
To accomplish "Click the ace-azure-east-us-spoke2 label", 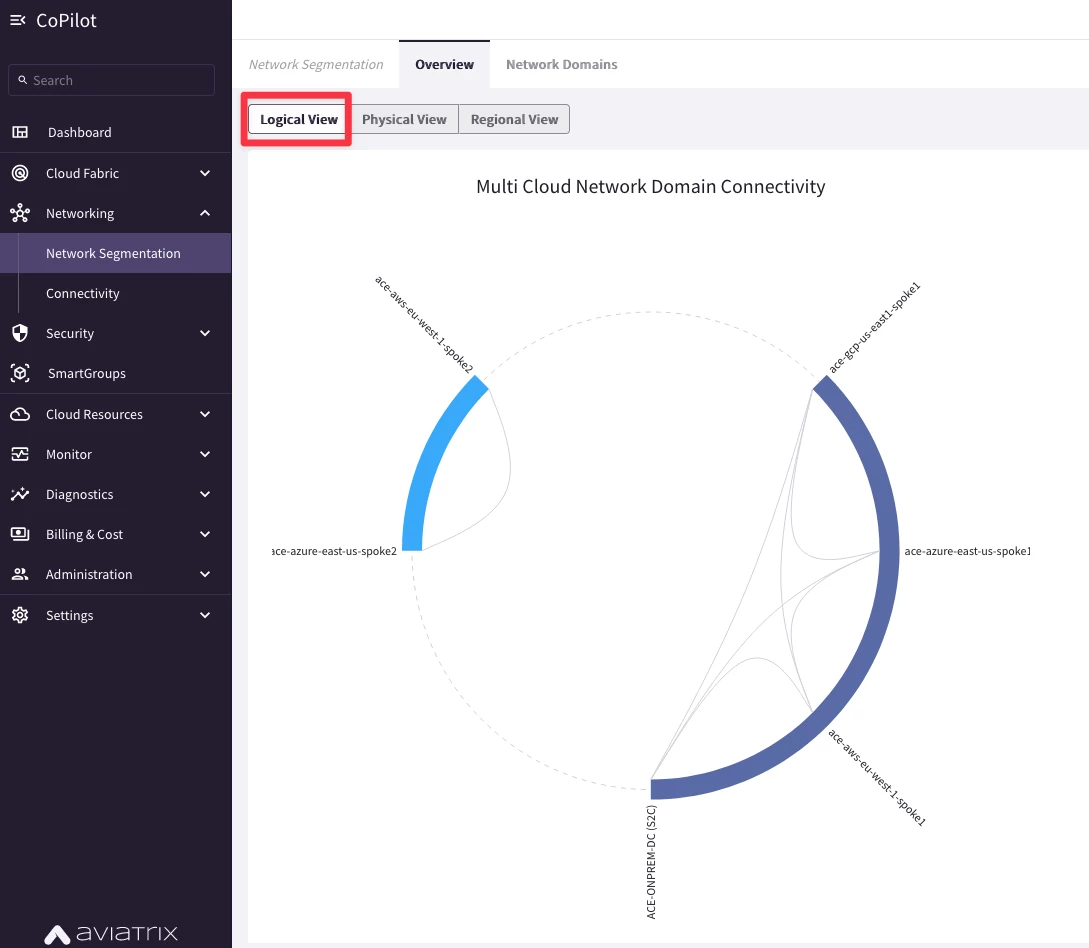I will [x=334, y=551].
